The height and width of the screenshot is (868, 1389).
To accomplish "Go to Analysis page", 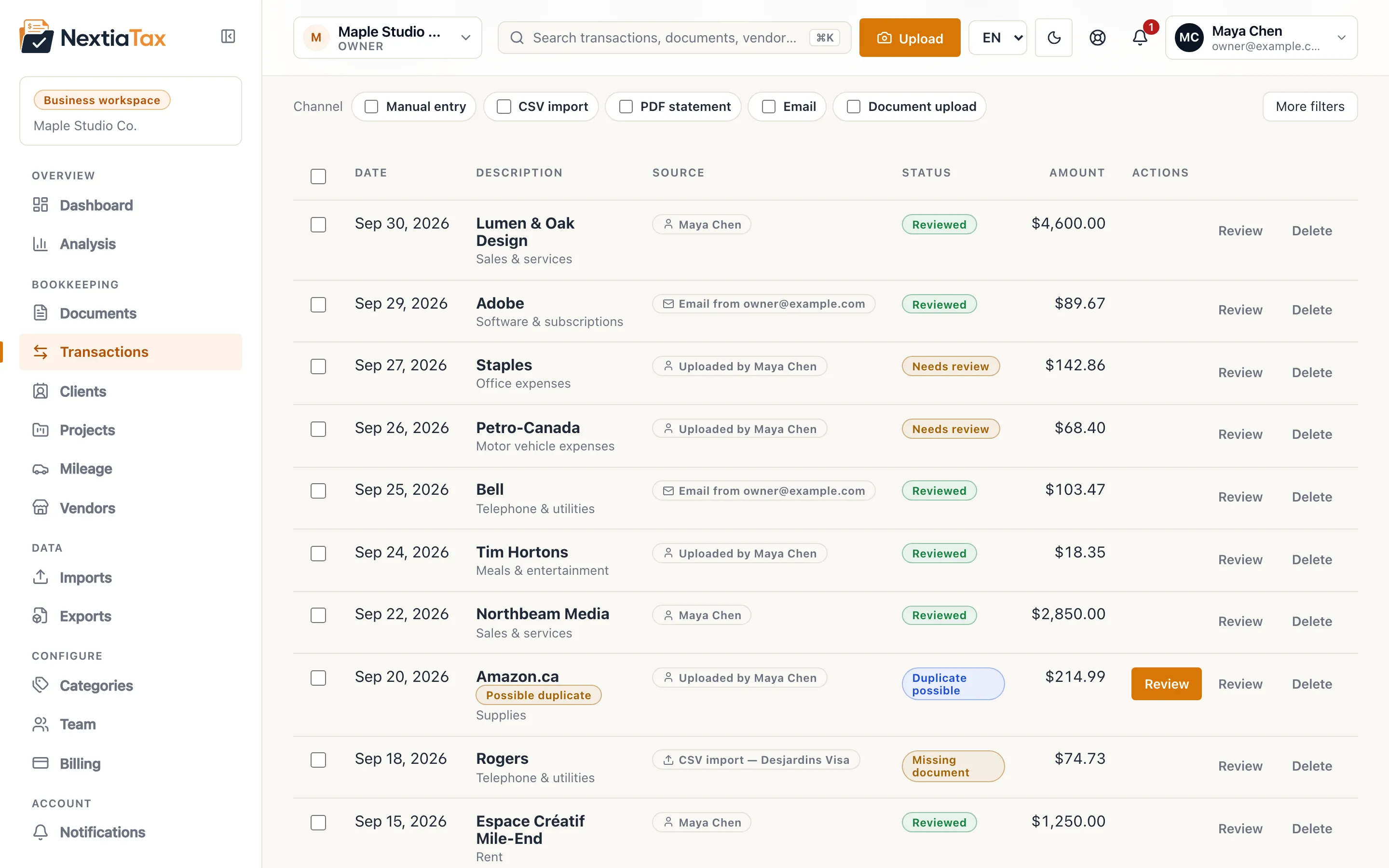I will click(87, 244).
